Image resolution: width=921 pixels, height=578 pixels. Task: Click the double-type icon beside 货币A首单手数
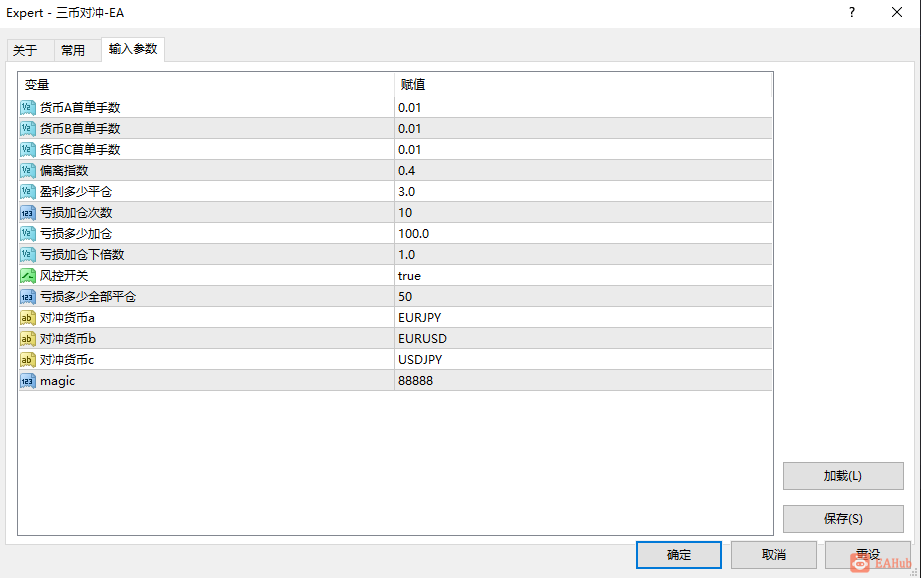pyautogui.click(x=28, y=107)
